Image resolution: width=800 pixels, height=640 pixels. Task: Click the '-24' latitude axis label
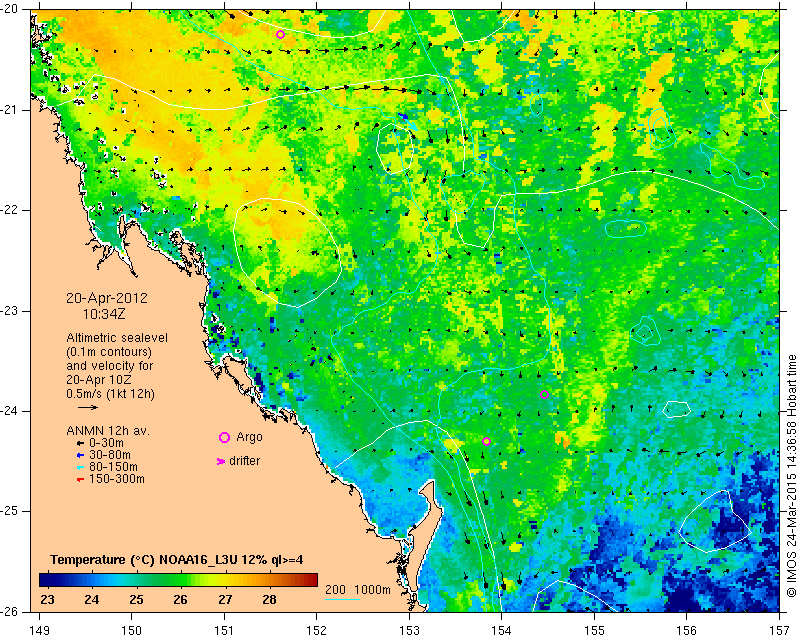click(11, 411)
